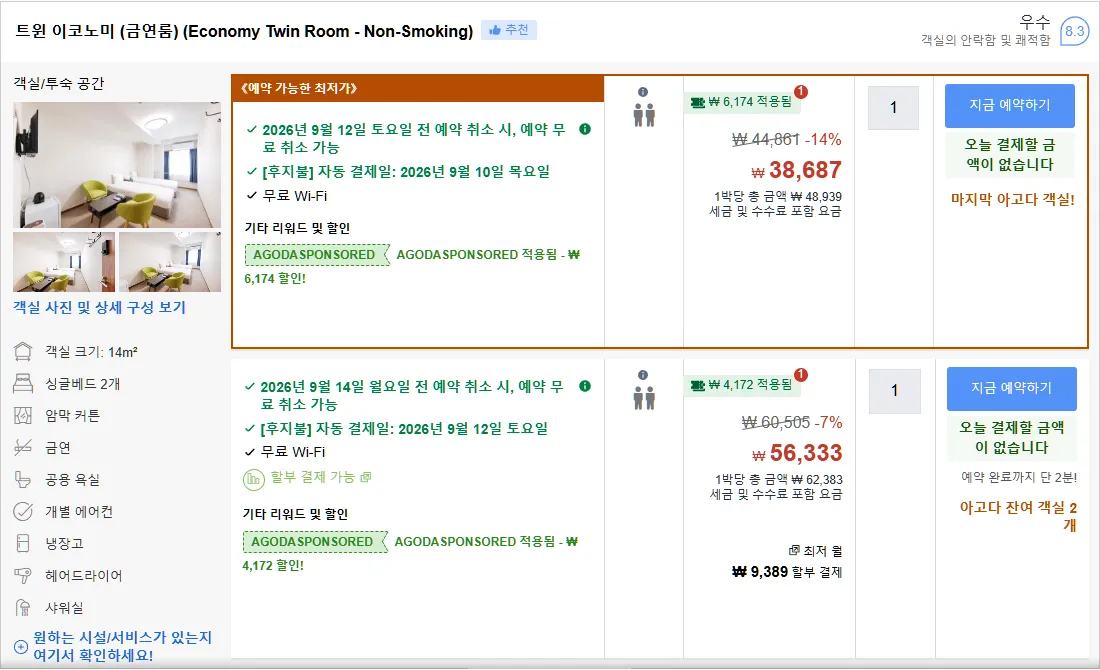Click the thumbs-up 추천 badge icon
Screen dimensions: 1100x670
point(495,30)
